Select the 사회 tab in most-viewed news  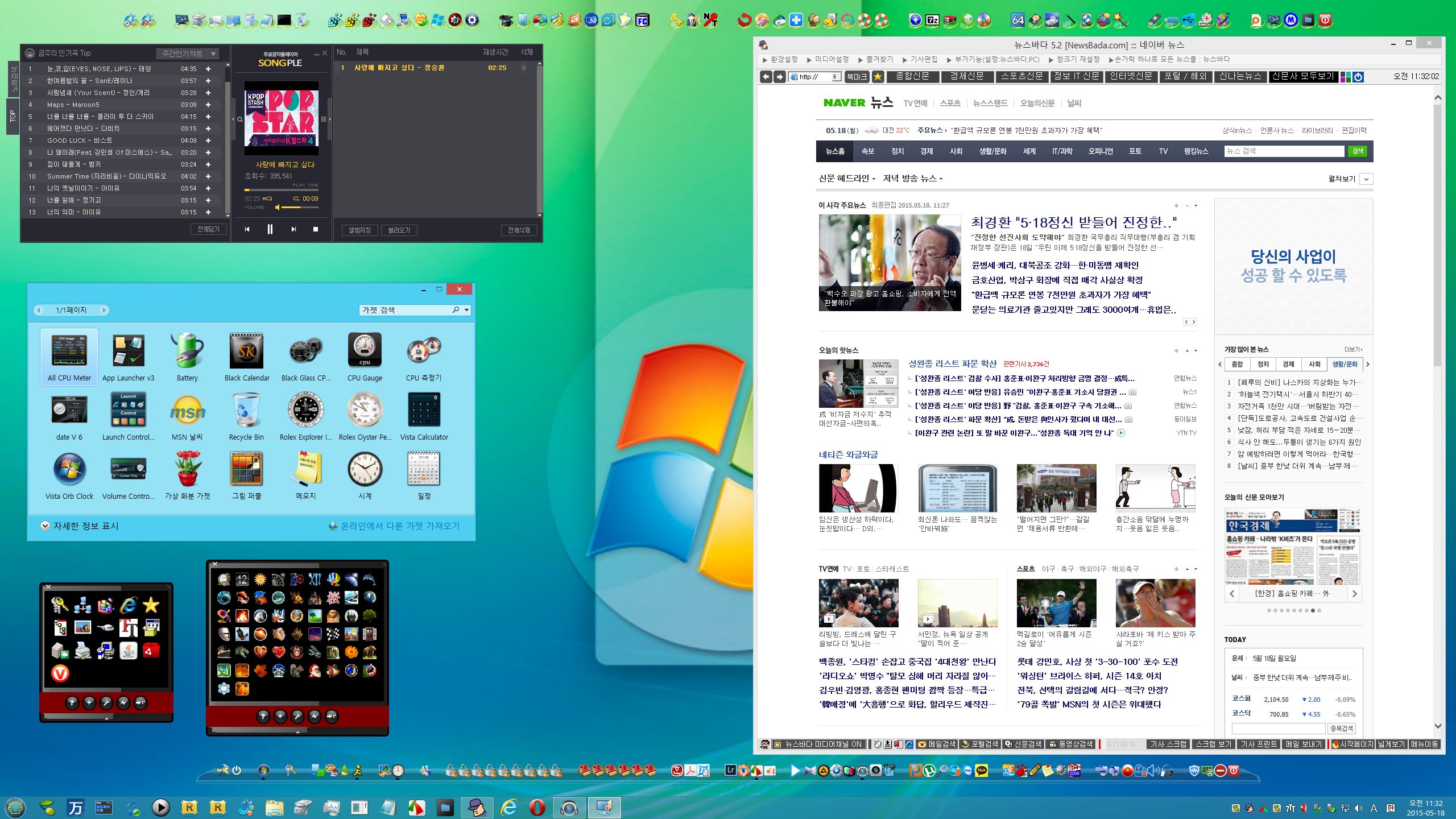(x=1314, y=365)
